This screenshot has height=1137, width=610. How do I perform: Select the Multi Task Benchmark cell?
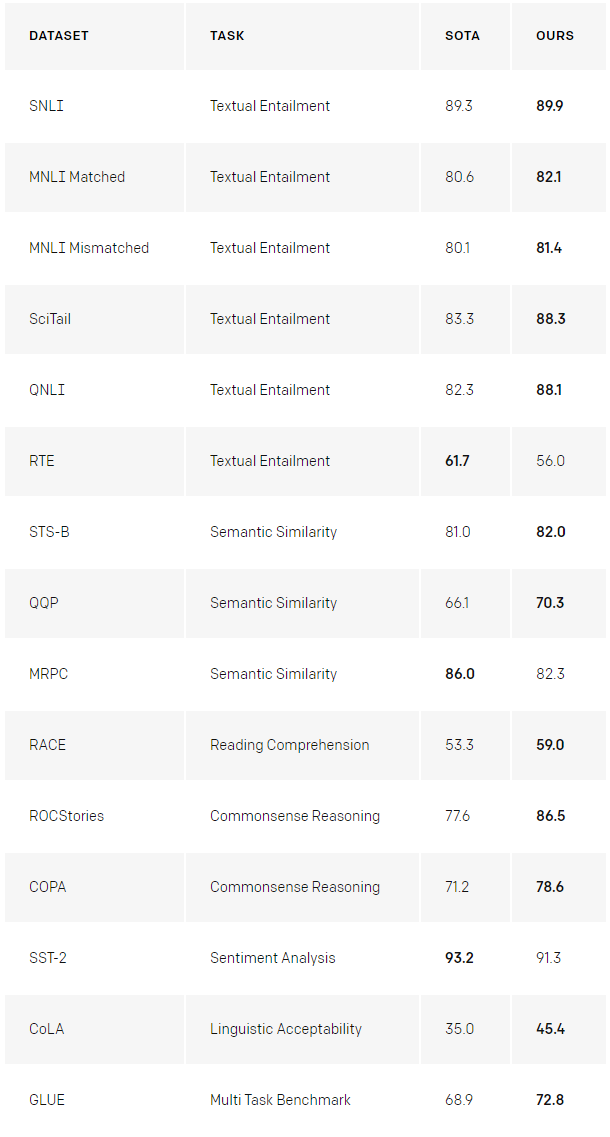tap(280, 1100)
